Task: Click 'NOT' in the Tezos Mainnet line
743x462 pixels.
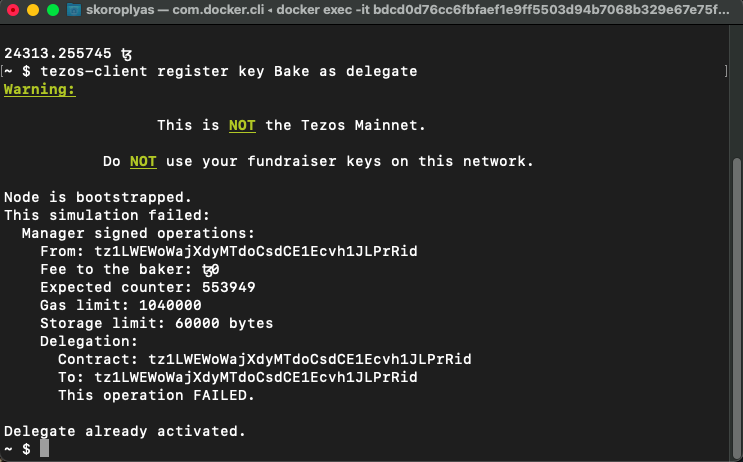Action: point(242,126)
